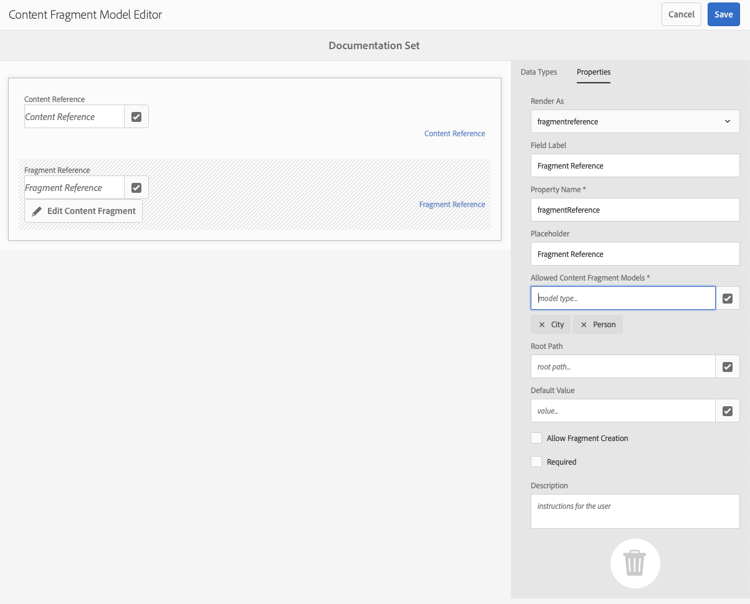Screen dimensions: 750x604
Task: Click the Fragment Reference link in the form
Action: click(452, 204)
